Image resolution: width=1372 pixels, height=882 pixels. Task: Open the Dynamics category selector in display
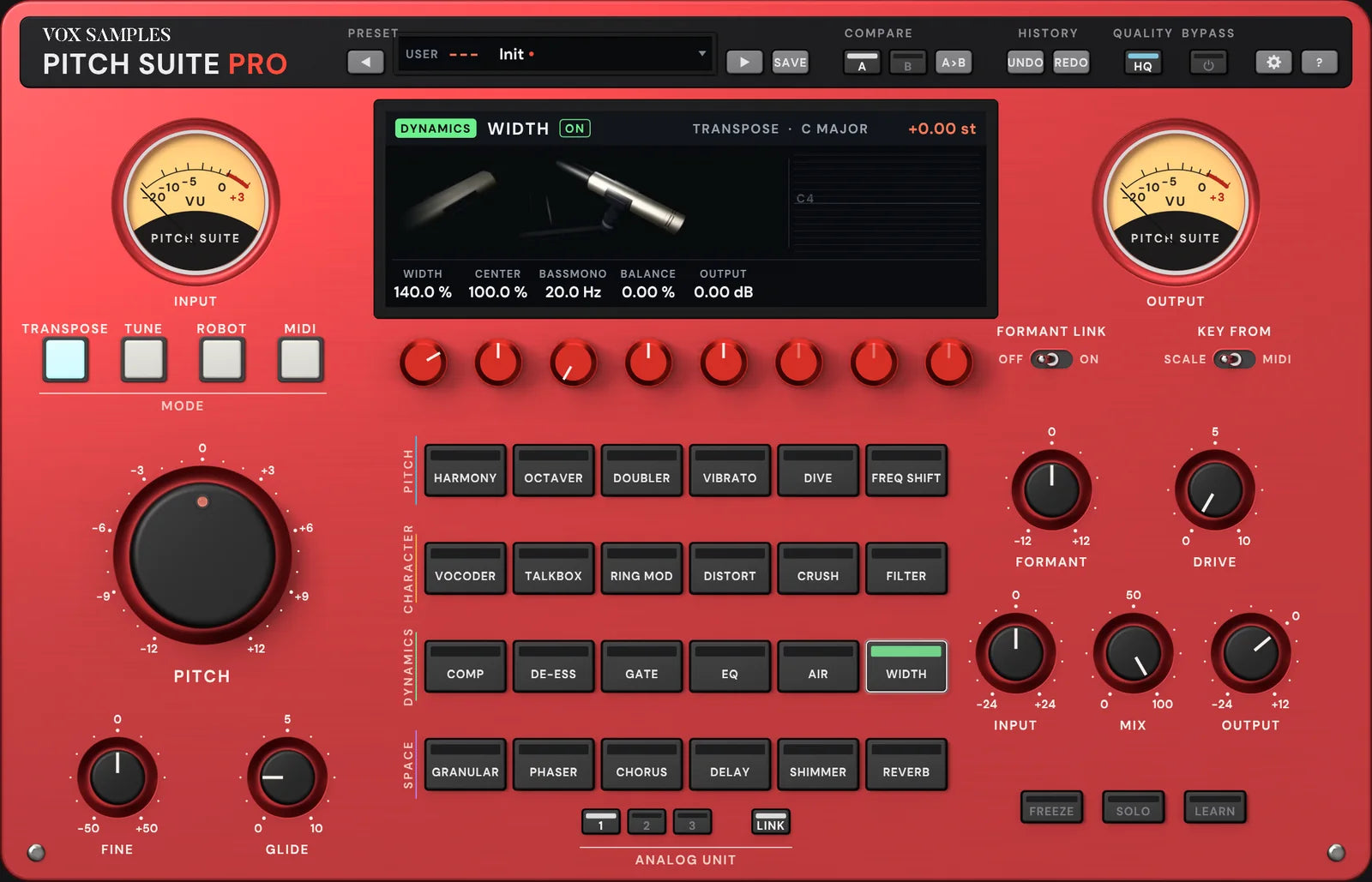click(x=435, y=129)
